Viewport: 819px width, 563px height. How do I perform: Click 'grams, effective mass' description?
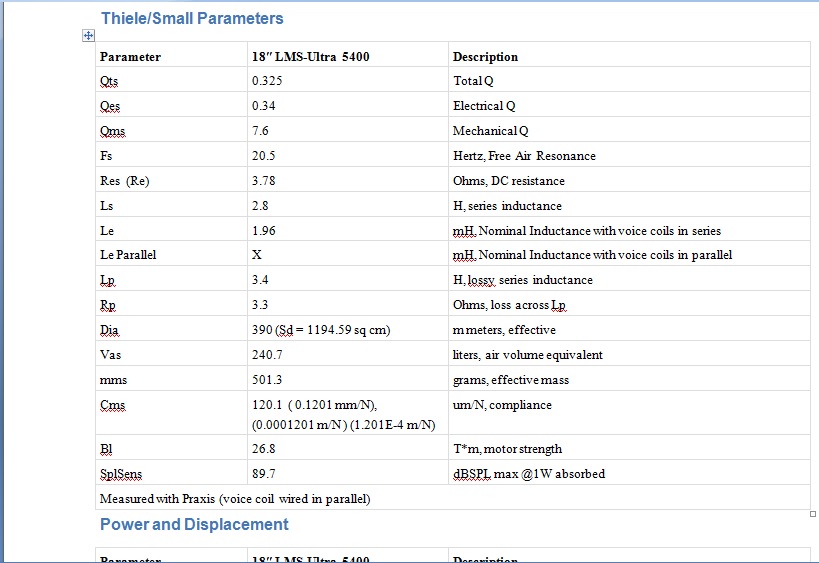(511, 380)
